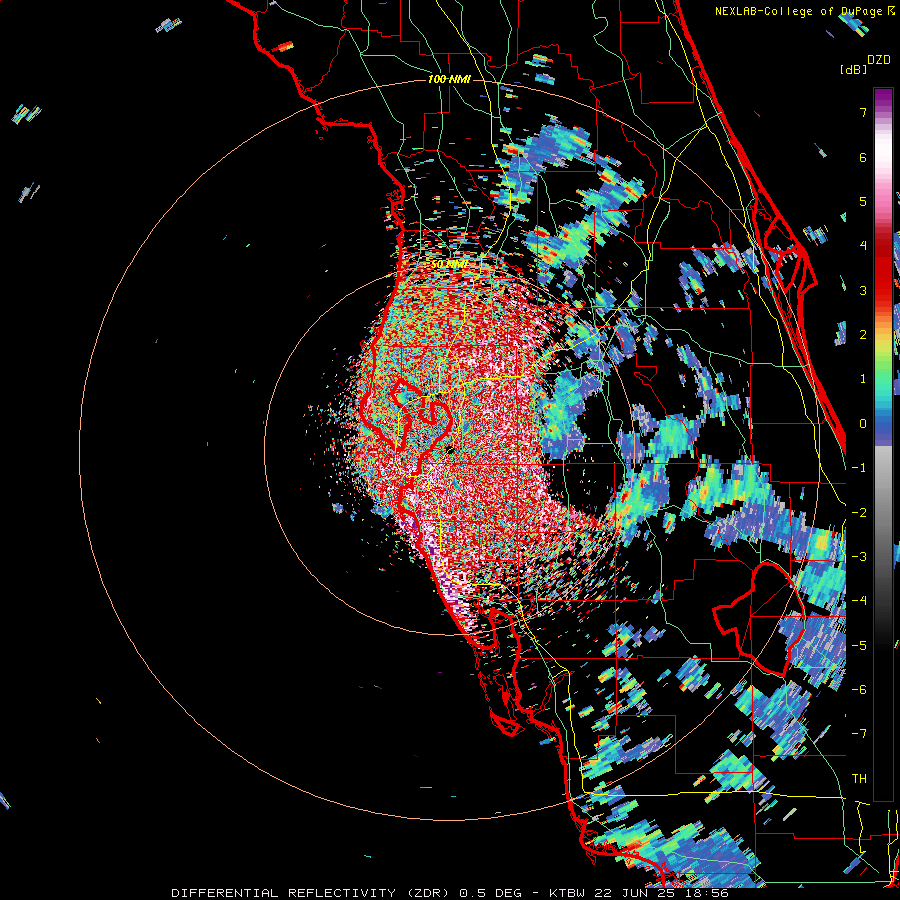This screenshot has height=900, width=900.
Task: Click the [dB] unit label
Action: click(854, 69)
